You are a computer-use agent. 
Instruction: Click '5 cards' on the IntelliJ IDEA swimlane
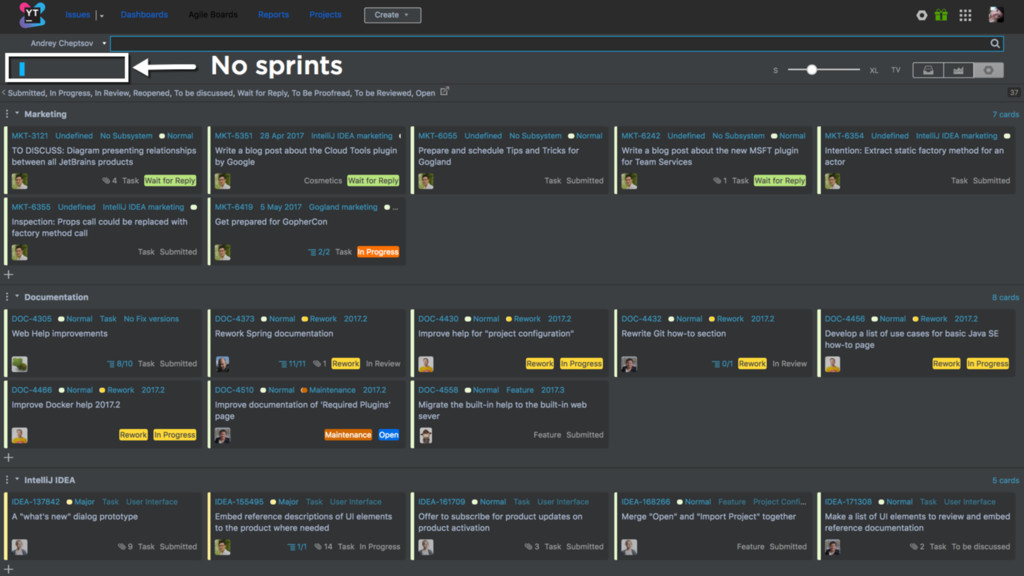(1006, 480)
